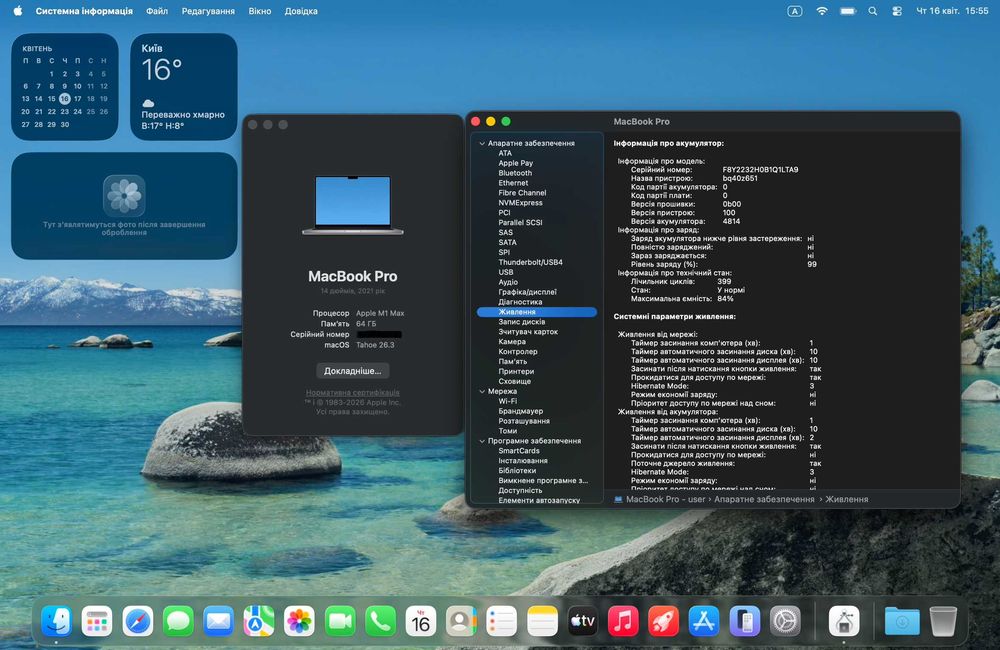The height and width of the screenshot is (650, 1000).
Task: Open Maps app in Dock
Action: (x=259, y=621)
